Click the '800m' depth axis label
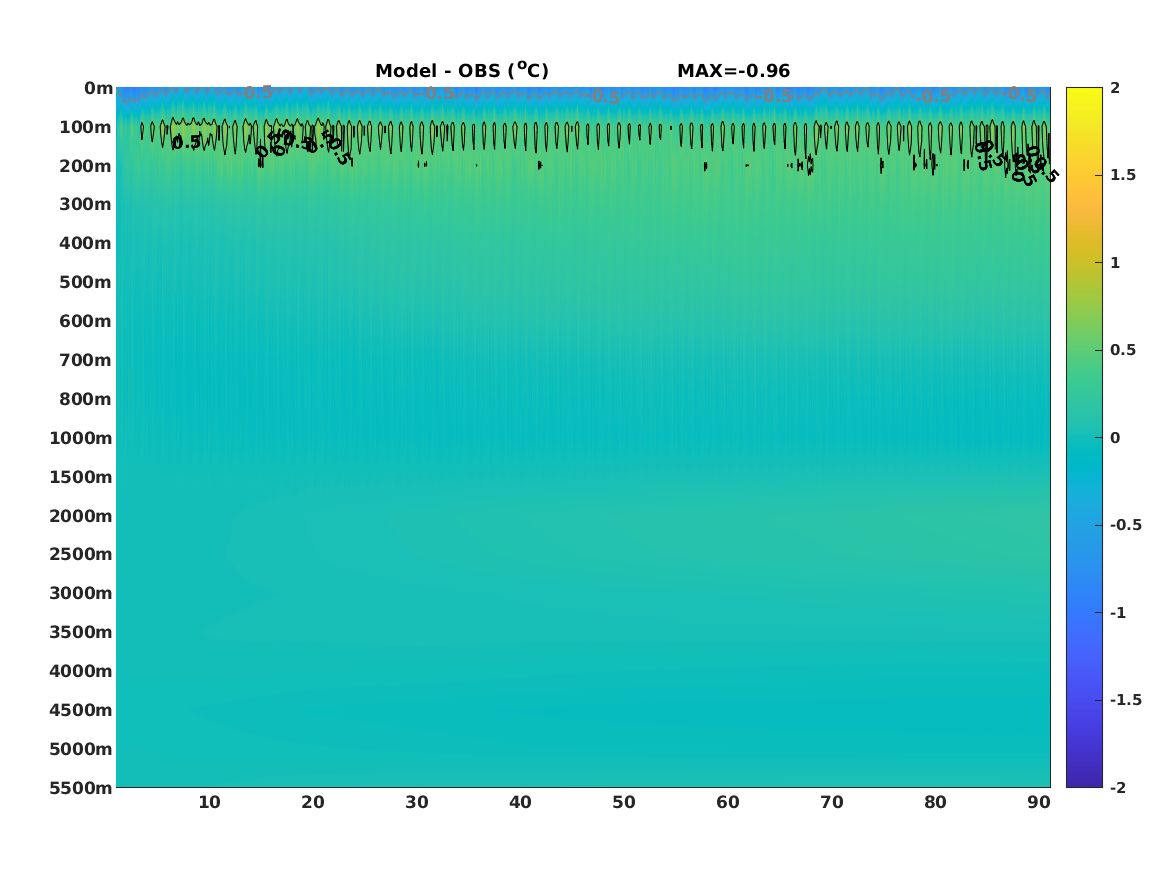 point(86,399)
